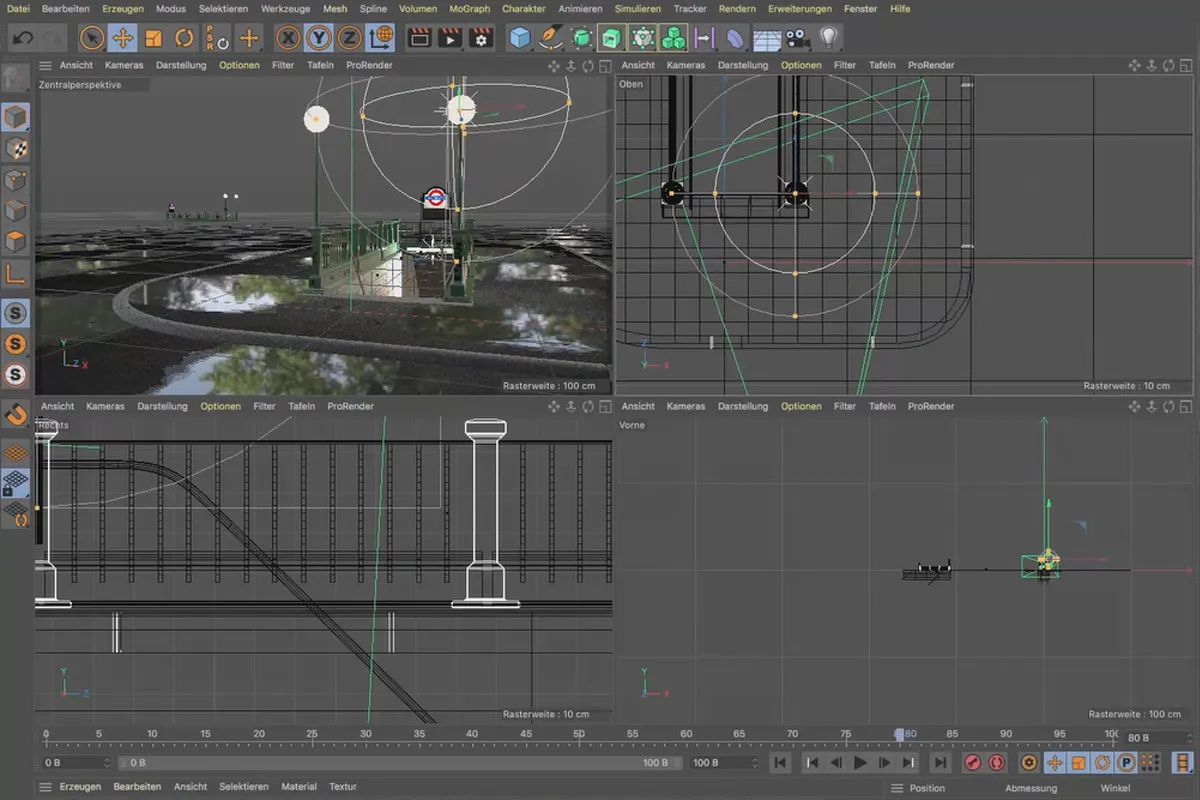Open the floor environment icon

(766, 38)
